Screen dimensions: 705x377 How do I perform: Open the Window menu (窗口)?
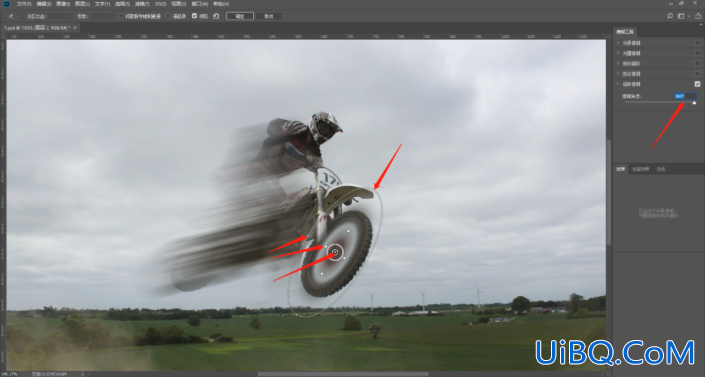199,4
